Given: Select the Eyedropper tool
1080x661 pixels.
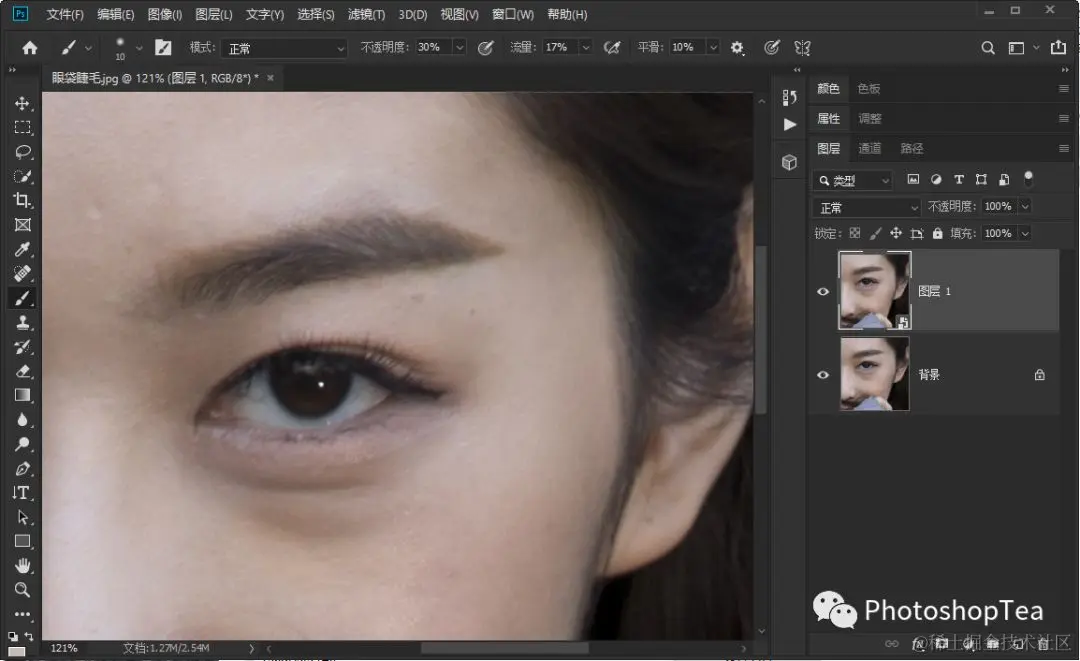Looking at the screenshot, I should (x=22, y=249).
